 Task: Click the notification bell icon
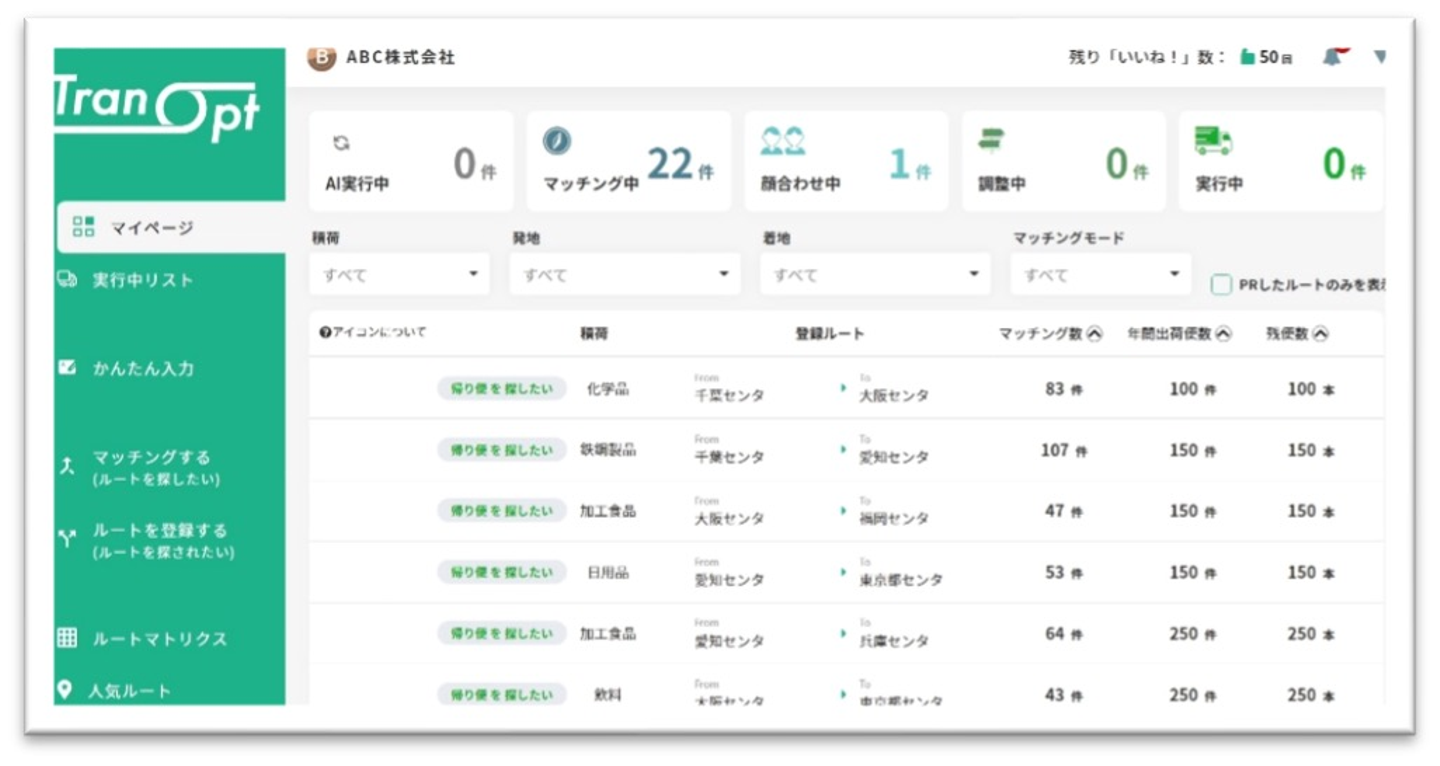pos(1332,57)
